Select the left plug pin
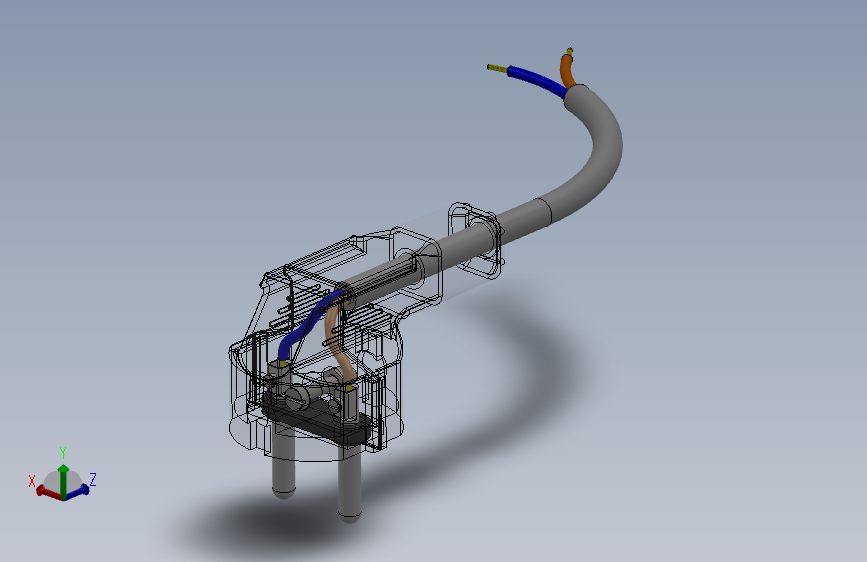 (x=283, y=462)
